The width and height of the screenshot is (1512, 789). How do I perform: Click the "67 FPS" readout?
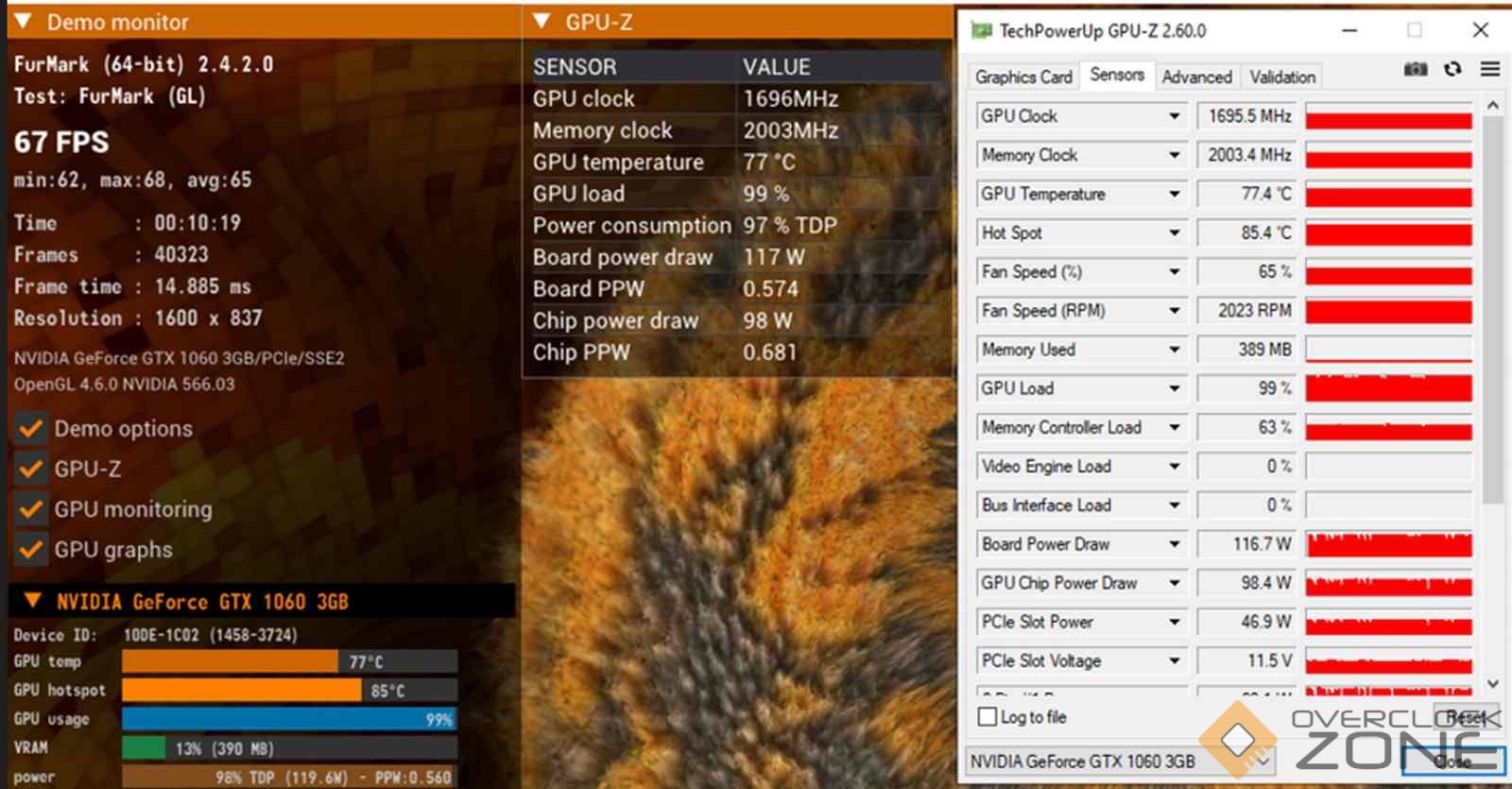(61, 143)
